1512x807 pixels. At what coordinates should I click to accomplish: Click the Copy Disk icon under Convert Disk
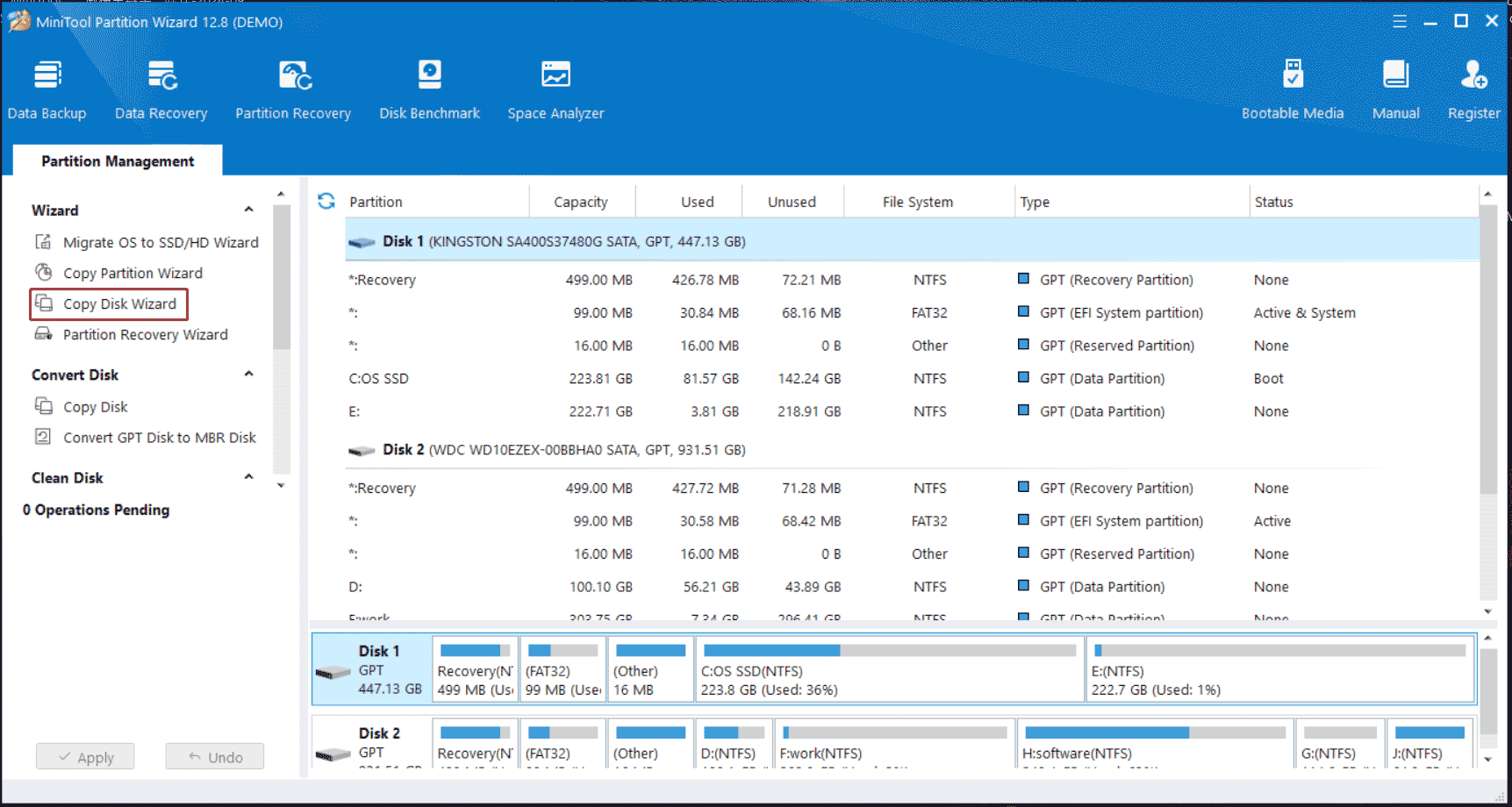click(x=43, y=406)
